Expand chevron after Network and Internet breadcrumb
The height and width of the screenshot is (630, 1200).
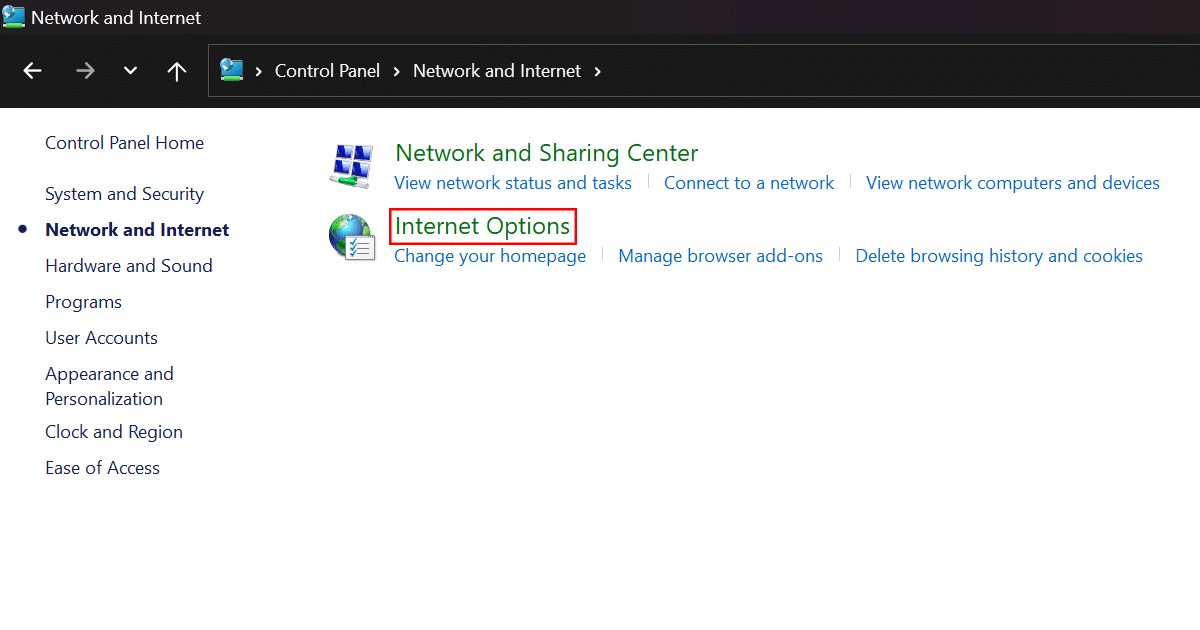(x=598, y=71)
